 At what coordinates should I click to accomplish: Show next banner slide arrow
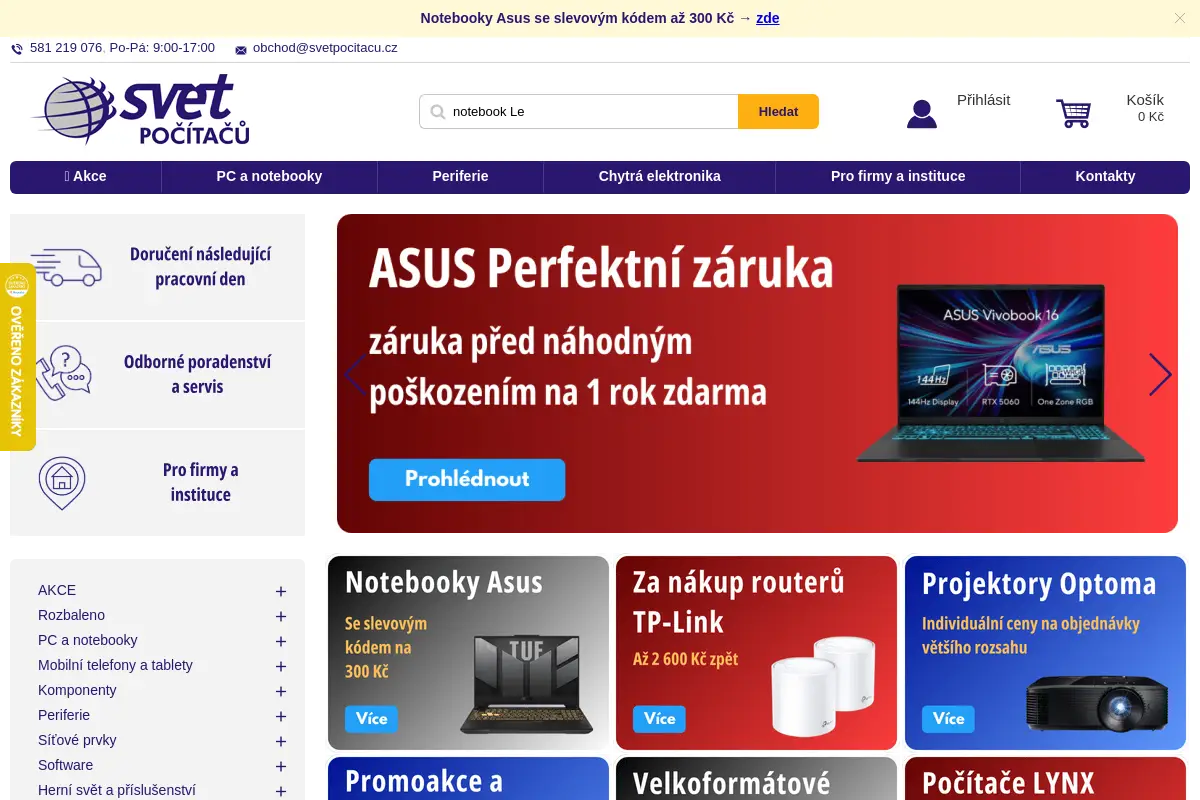point(1160,374)
